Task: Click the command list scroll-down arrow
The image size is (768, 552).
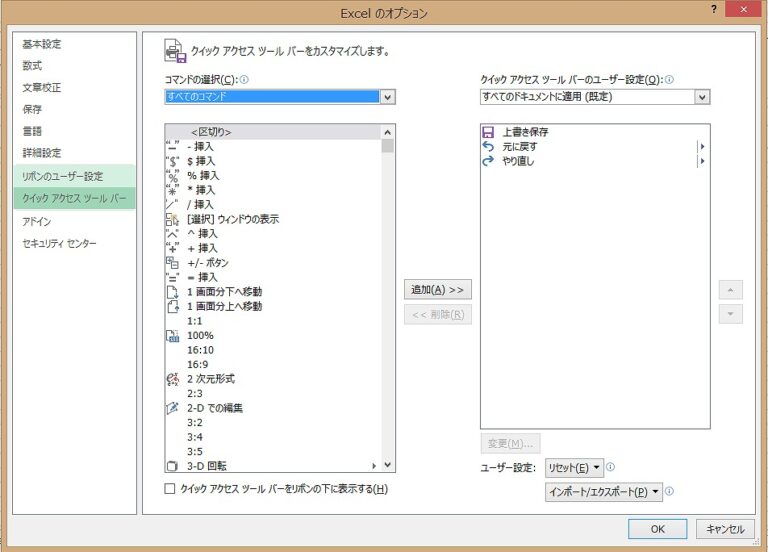Action: coord(388,465)
